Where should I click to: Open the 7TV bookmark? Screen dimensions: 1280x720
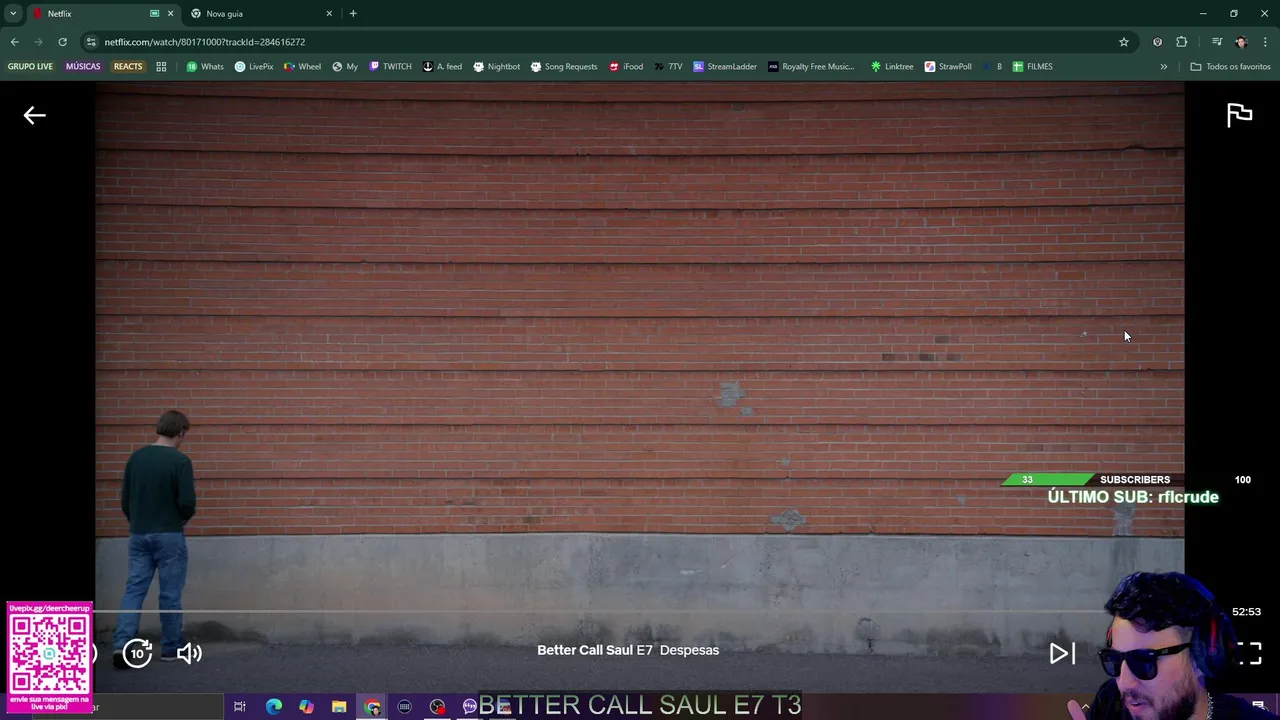tap(668, 67)
